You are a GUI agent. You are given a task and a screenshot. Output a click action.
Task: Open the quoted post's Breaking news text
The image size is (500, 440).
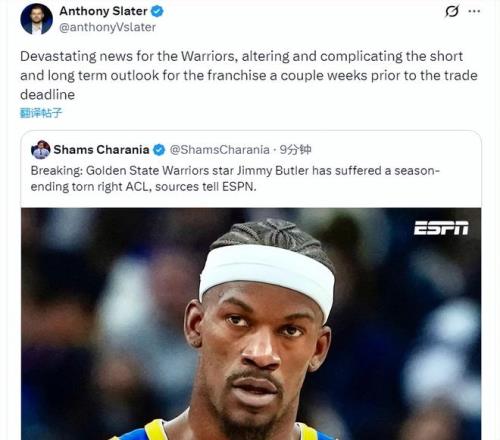coord(235,179)
